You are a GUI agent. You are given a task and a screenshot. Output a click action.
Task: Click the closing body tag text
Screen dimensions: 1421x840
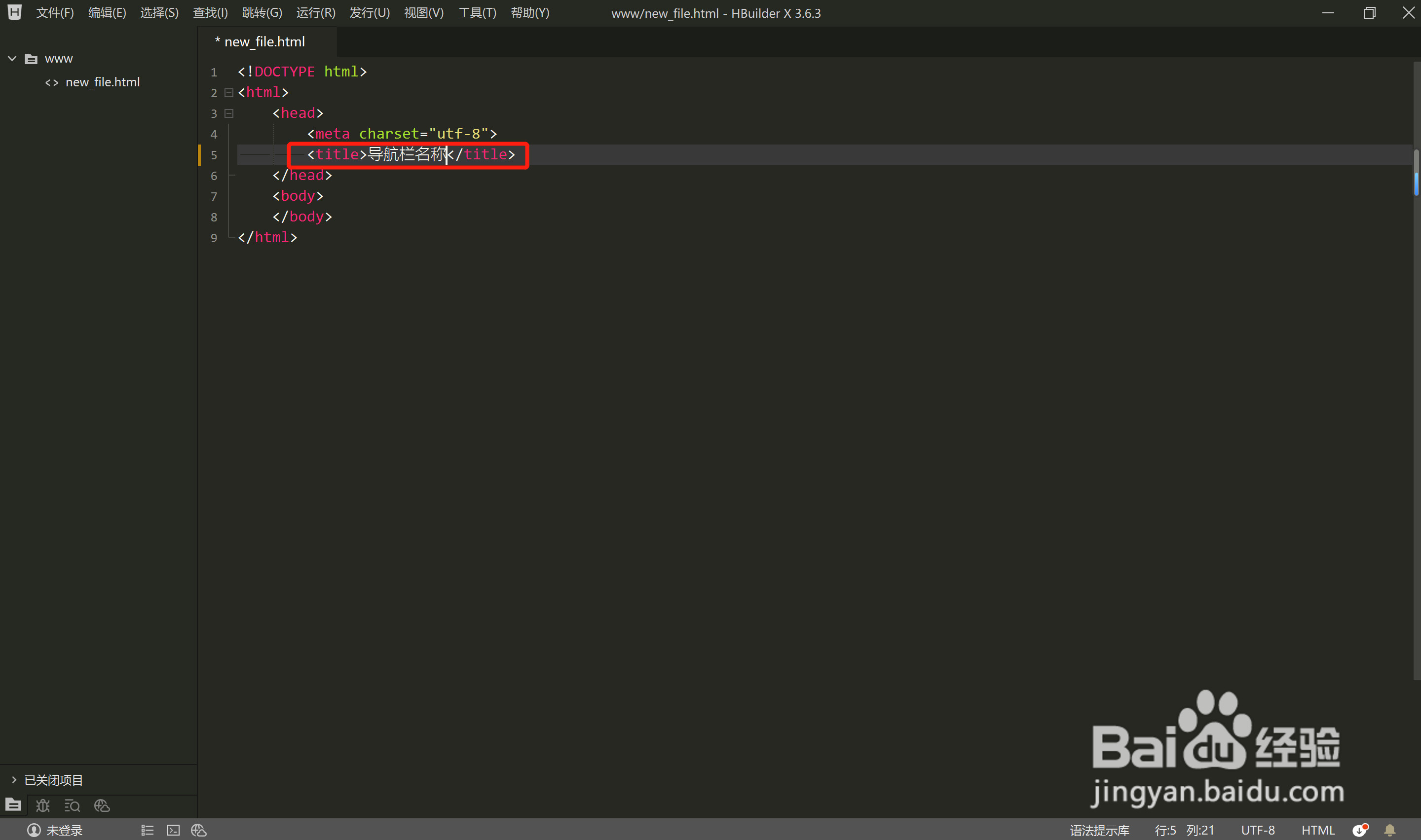pyautogui.click(x=302, y=216)
